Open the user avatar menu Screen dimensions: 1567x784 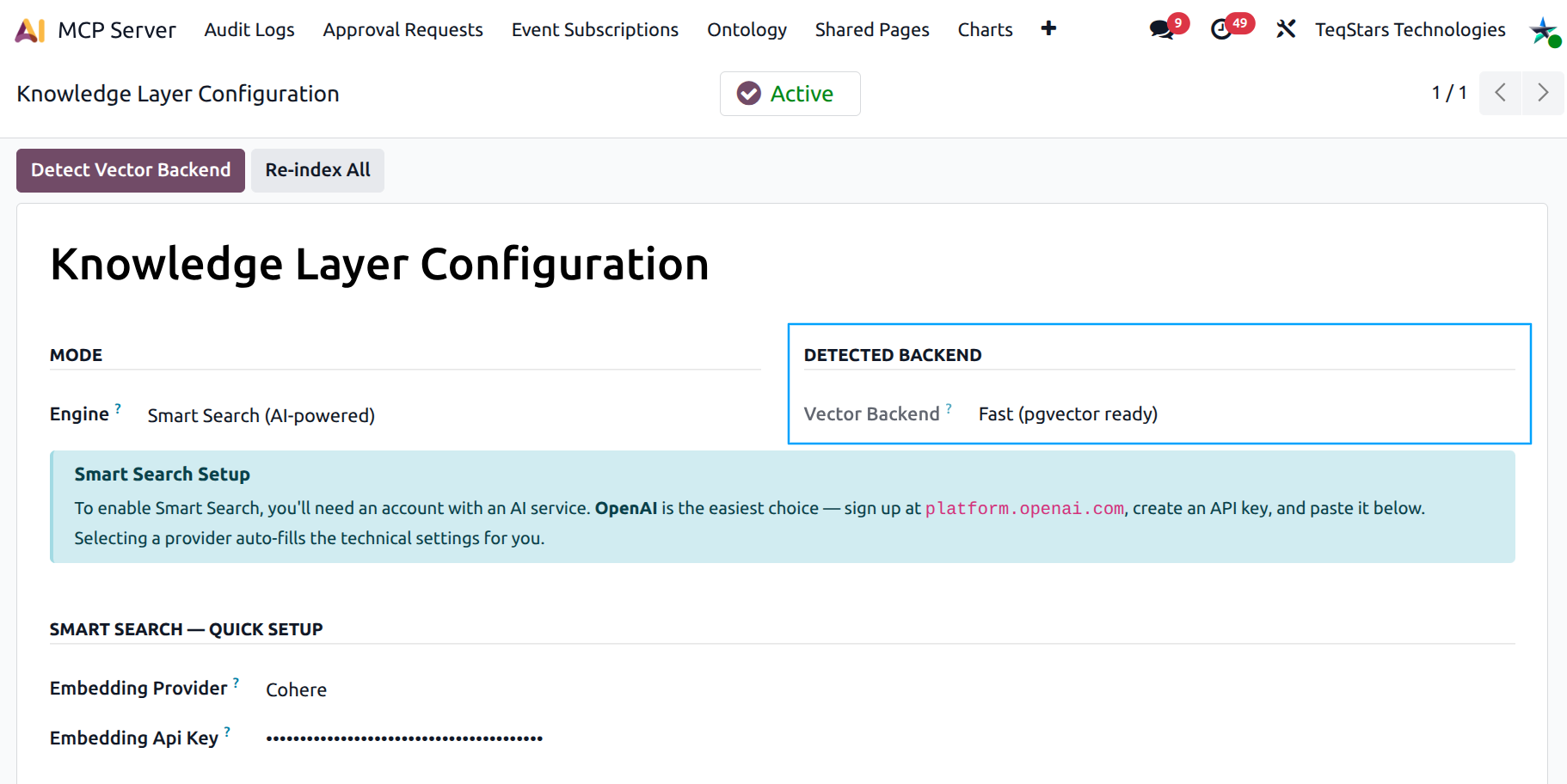(x=1545, y=31)
